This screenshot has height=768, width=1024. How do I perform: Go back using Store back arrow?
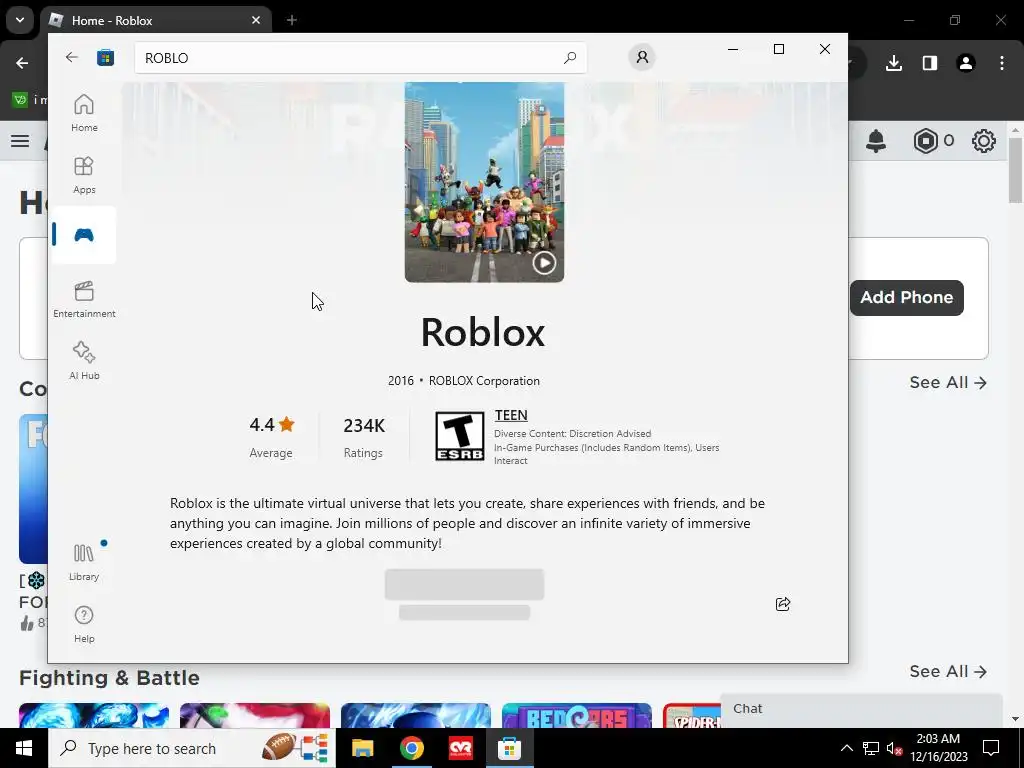click(x=71, y=57)
